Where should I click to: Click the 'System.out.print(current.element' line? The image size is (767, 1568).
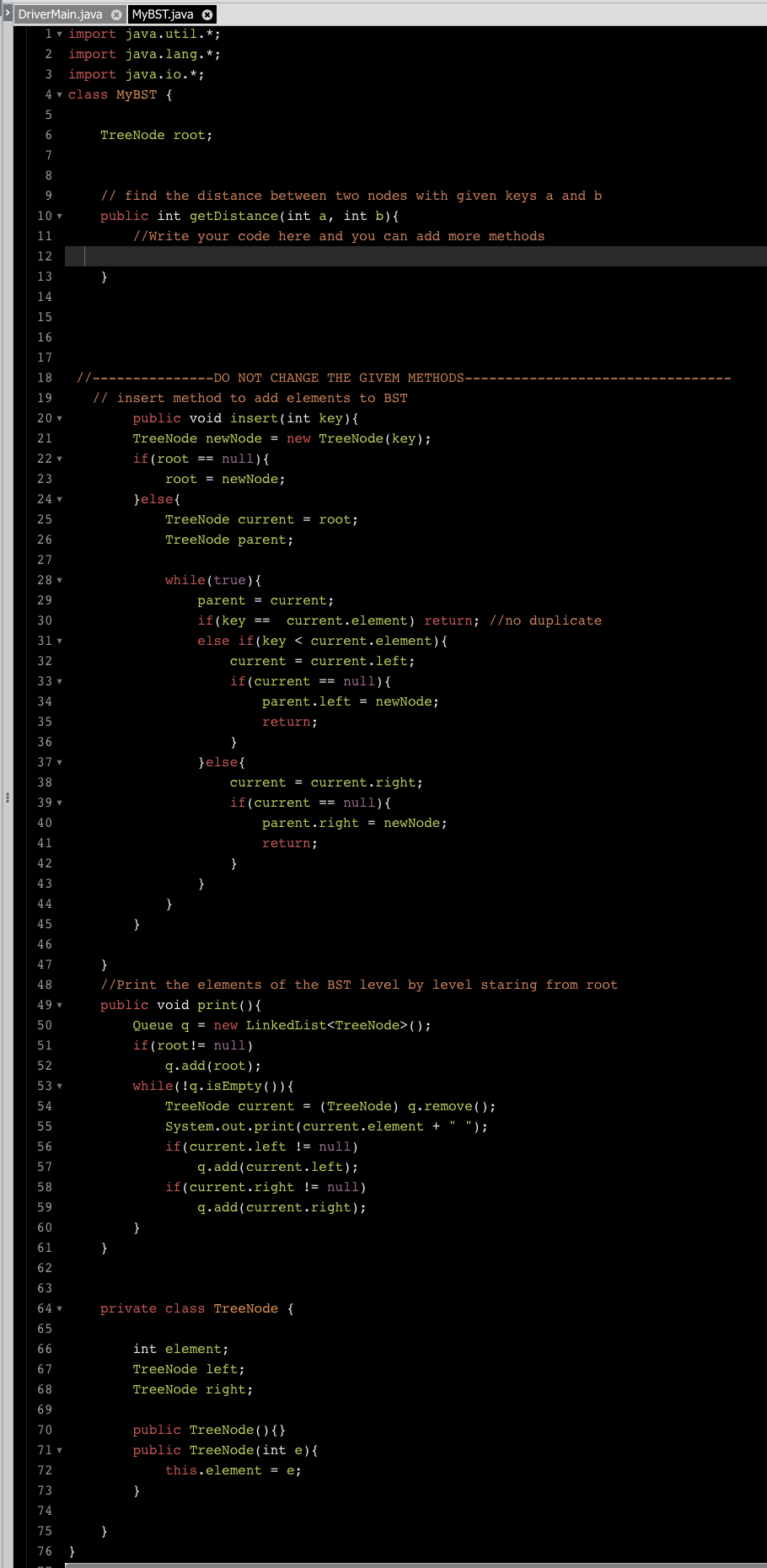tap(326, 1126)
